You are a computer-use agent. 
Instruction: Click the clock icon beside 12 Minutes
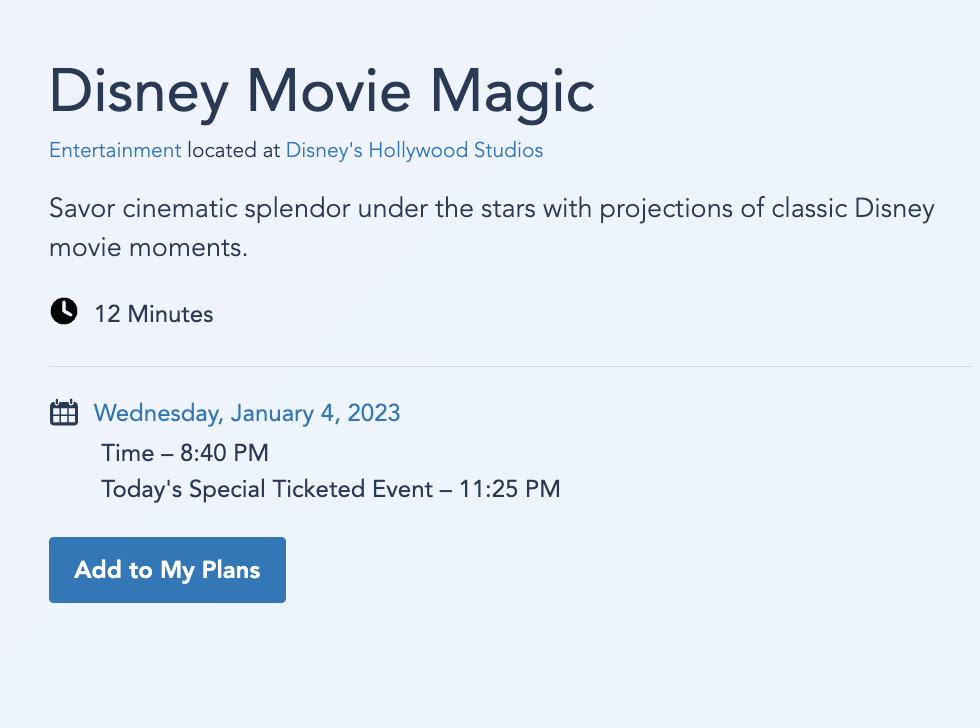pos(63,312)
